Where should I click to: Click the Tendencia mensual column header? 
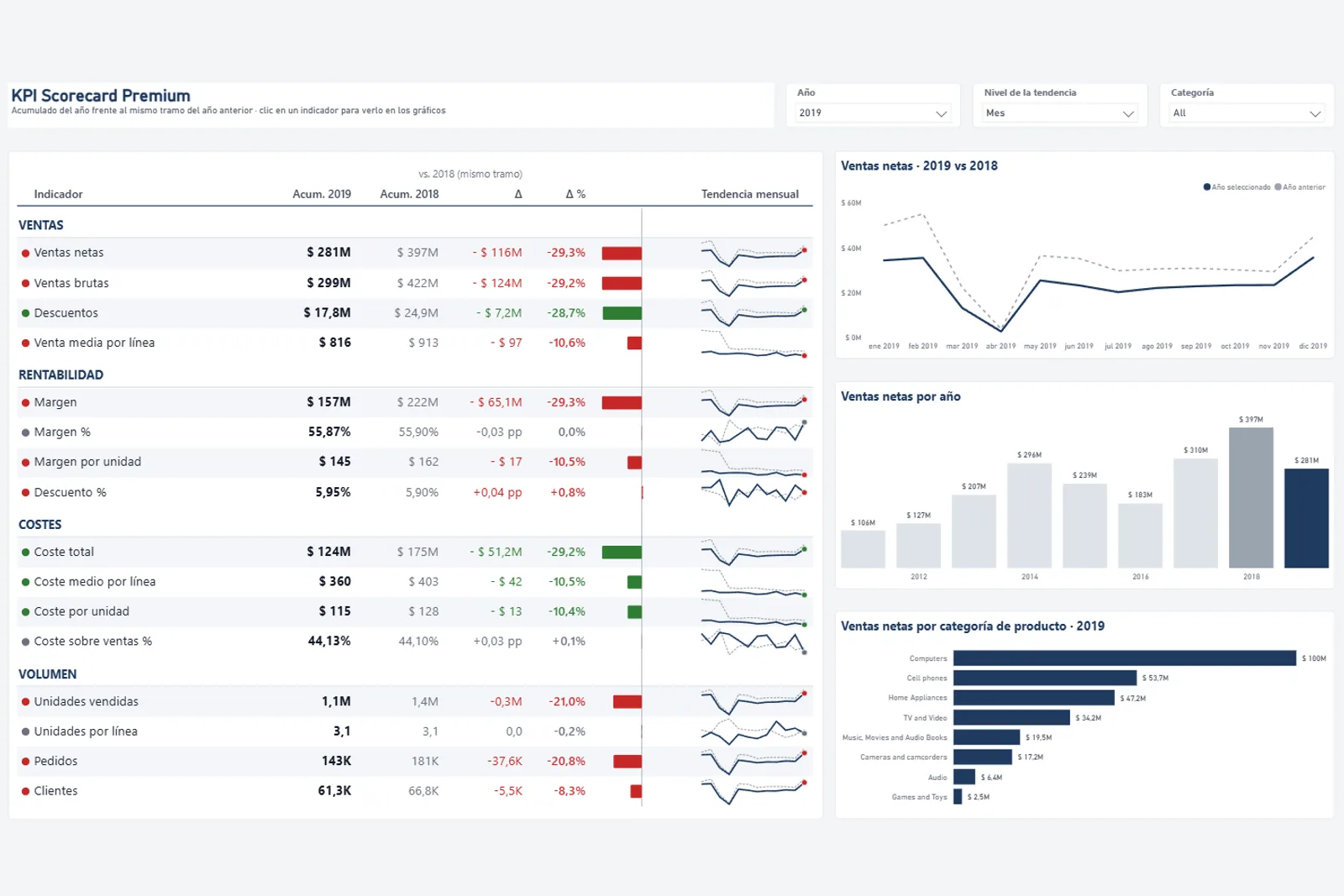point(750,194)
